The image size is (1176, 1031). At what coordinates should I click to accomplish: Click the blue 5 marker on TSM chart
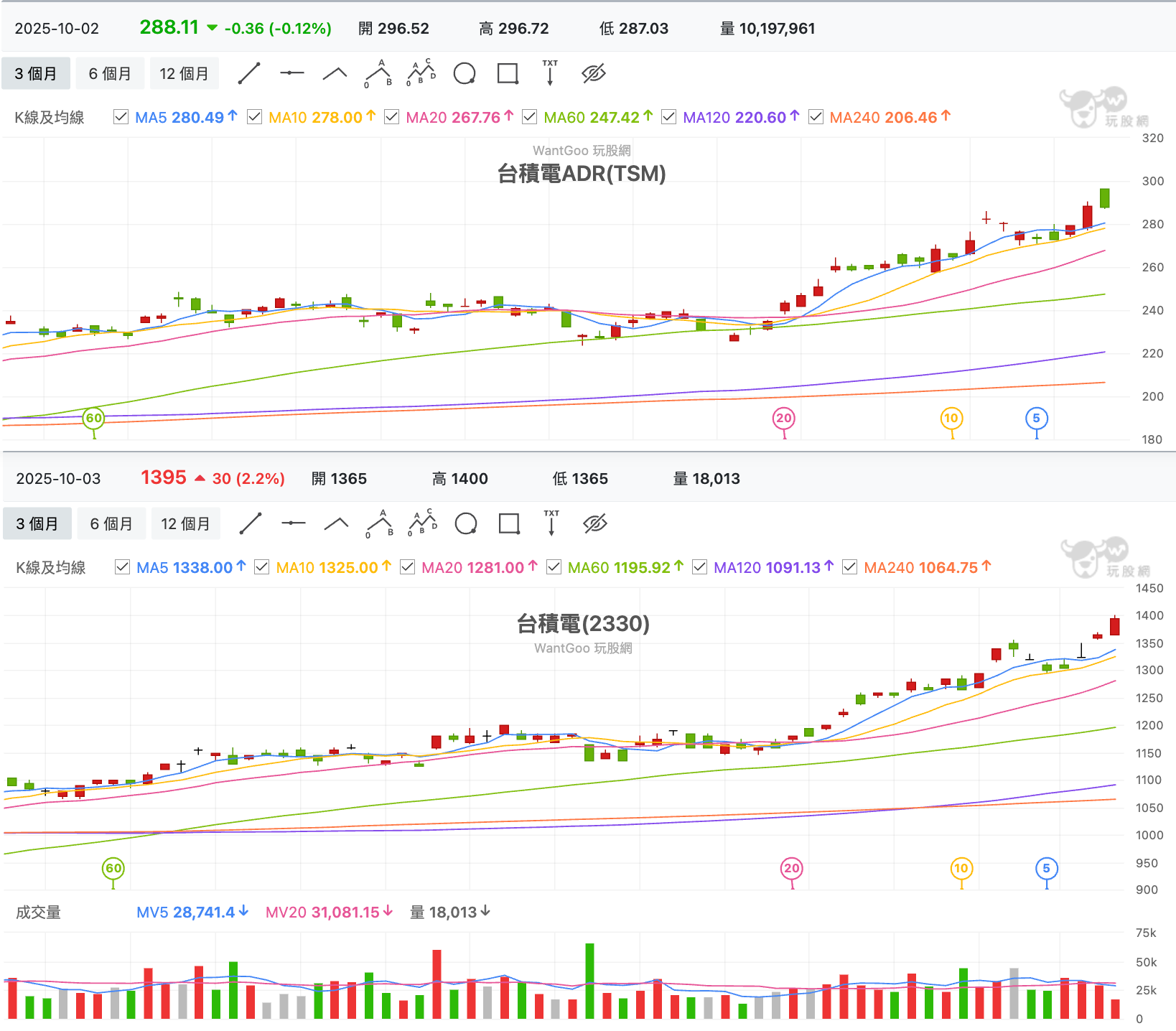click(1037, 418)
